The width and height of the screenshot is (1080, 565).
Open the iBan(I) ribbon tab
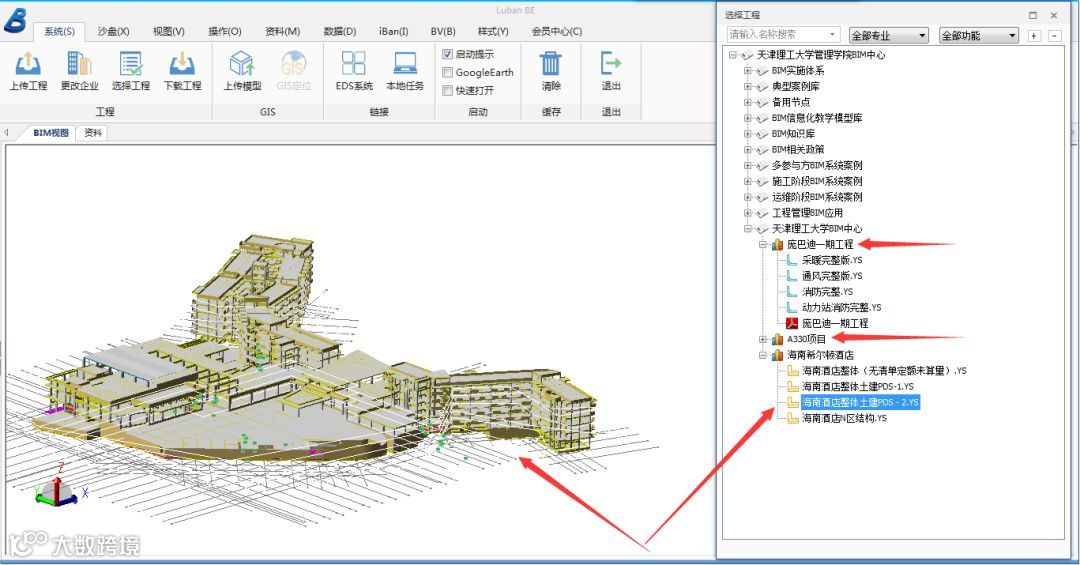coord(393,32)
